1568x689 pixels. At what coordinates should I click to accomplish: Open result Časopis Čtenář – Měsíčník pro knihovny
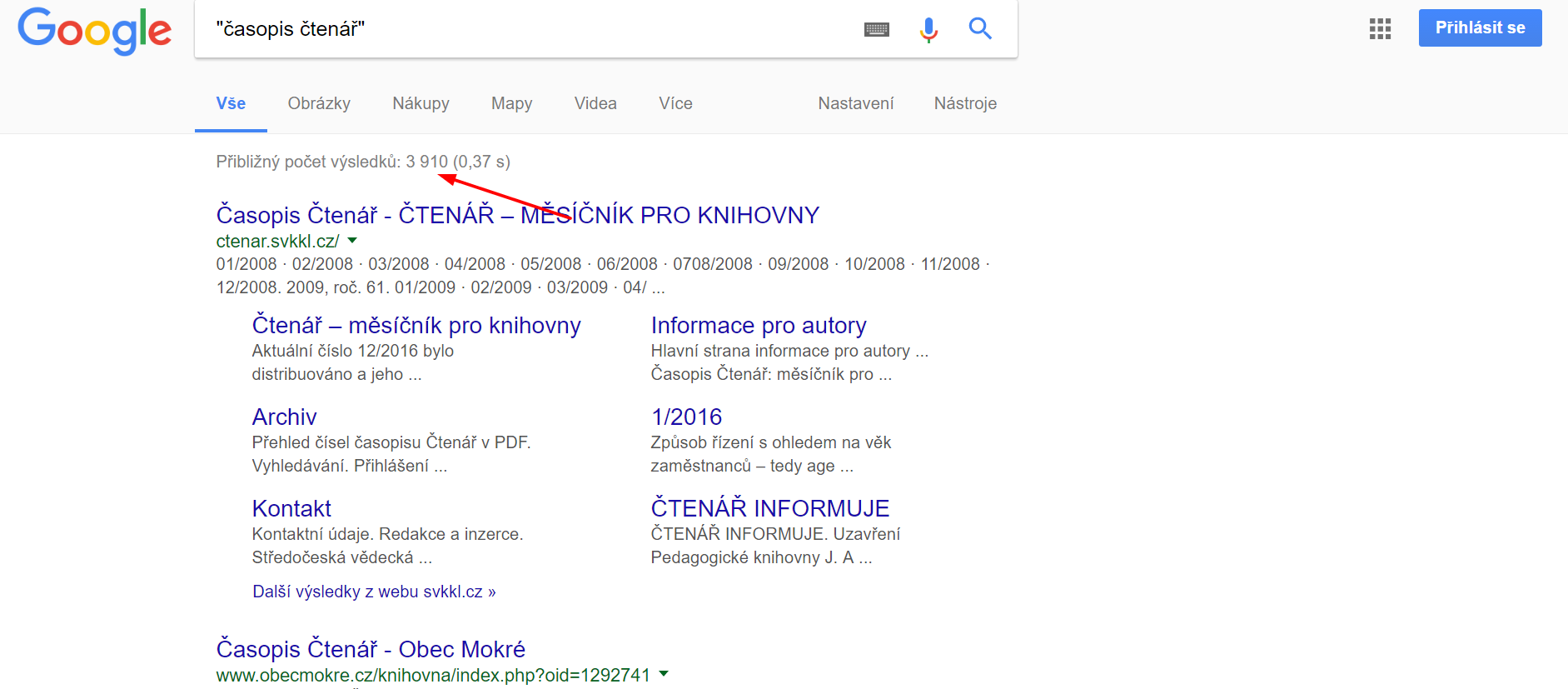click(517, 215)
